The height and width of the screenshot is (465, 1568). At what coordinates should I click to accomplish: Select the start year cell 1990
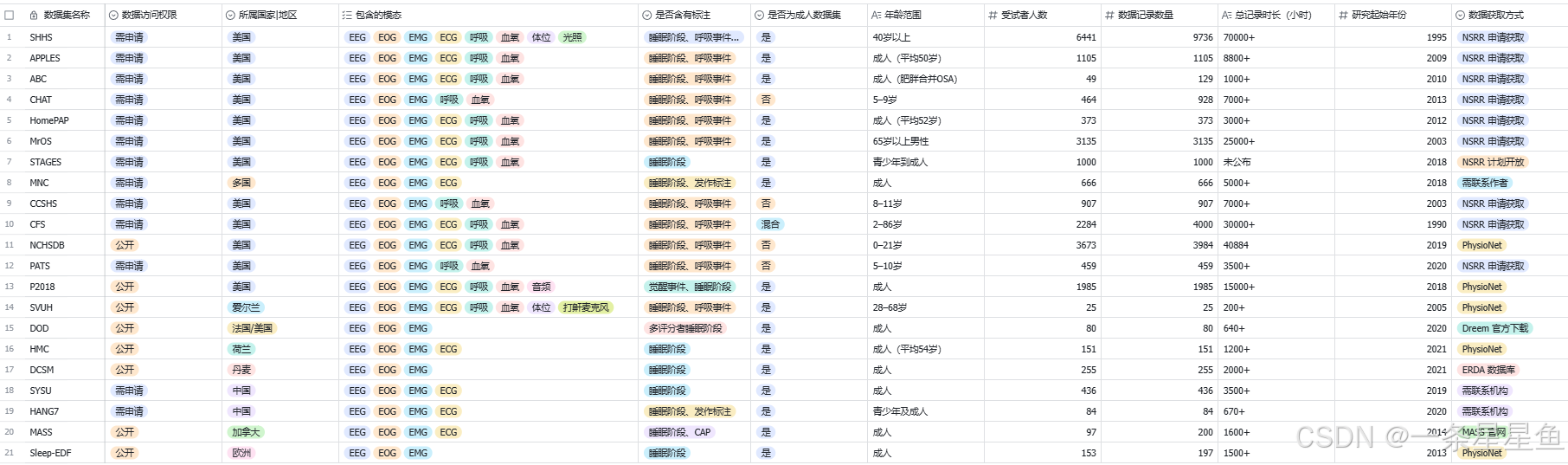click(1393, 224)
